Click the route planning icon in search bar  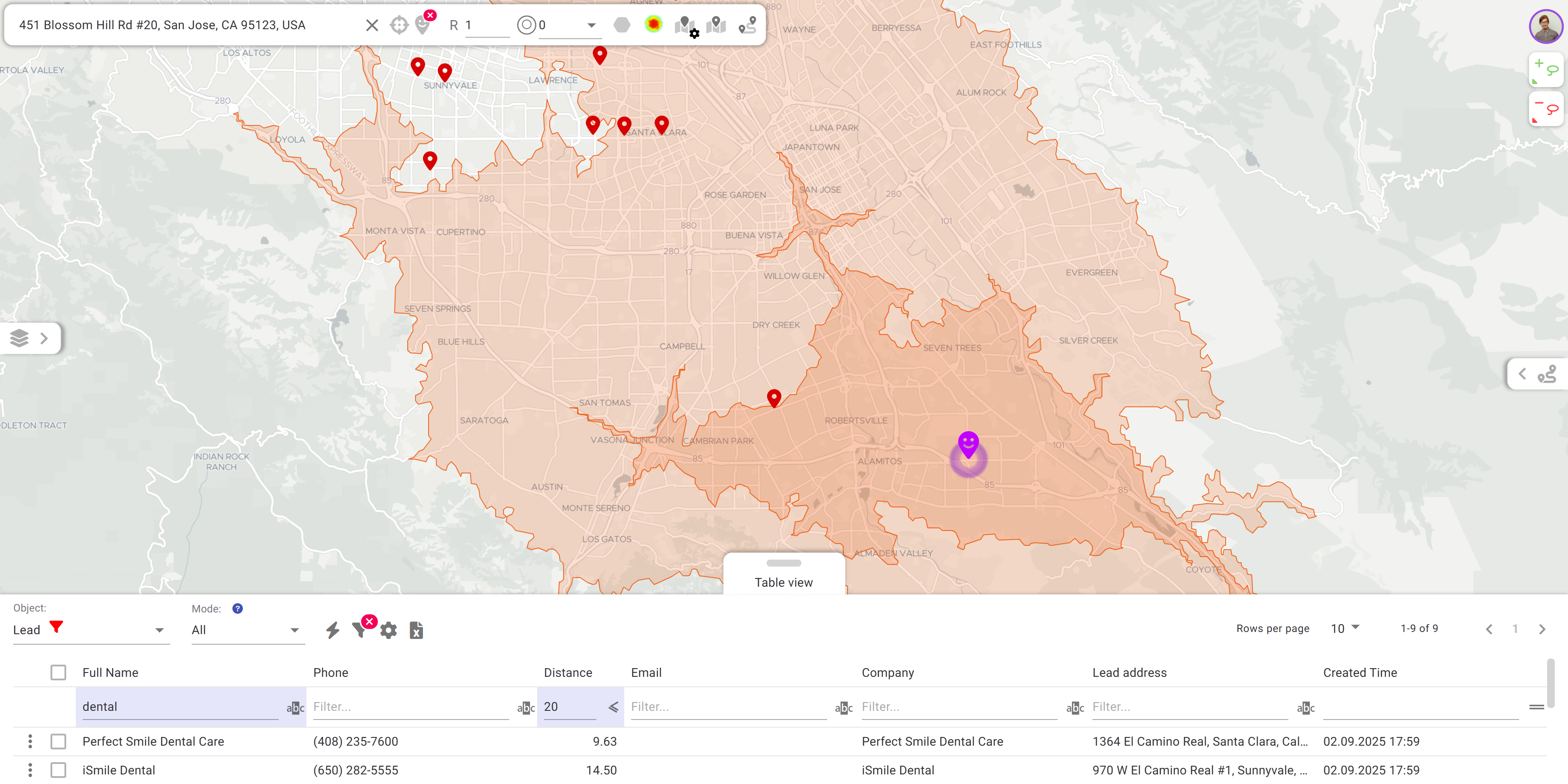[747, 25]
